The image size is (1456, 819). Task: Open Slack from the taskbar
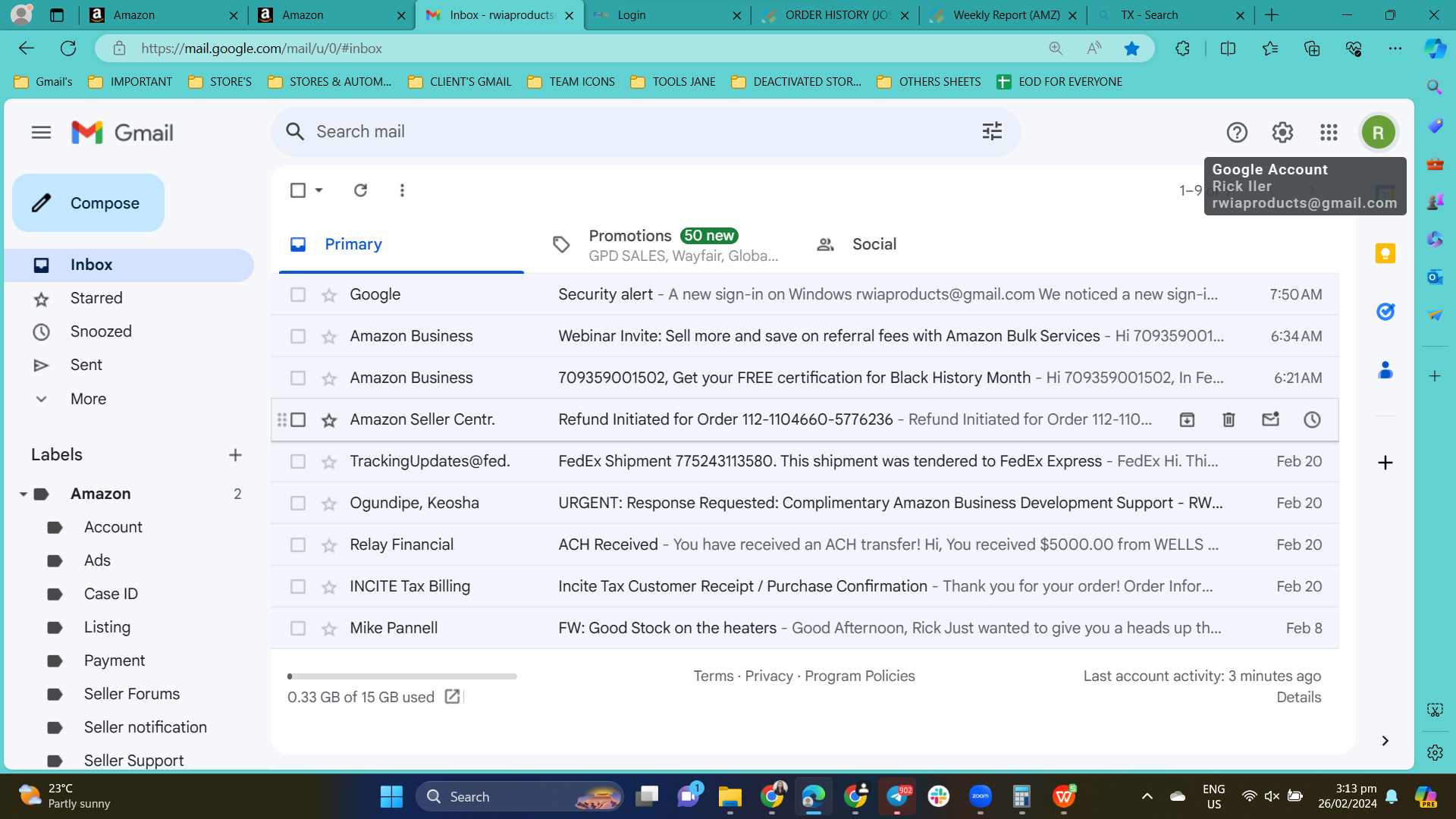click(x=939, y=796)
